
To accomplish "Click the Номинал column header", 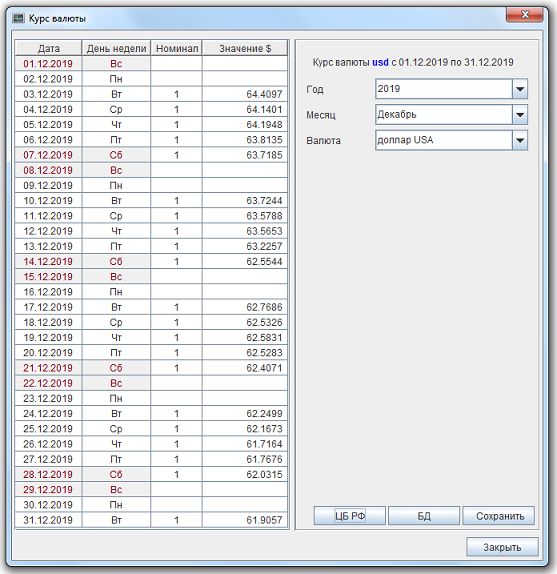I will [x=177, y=48].
